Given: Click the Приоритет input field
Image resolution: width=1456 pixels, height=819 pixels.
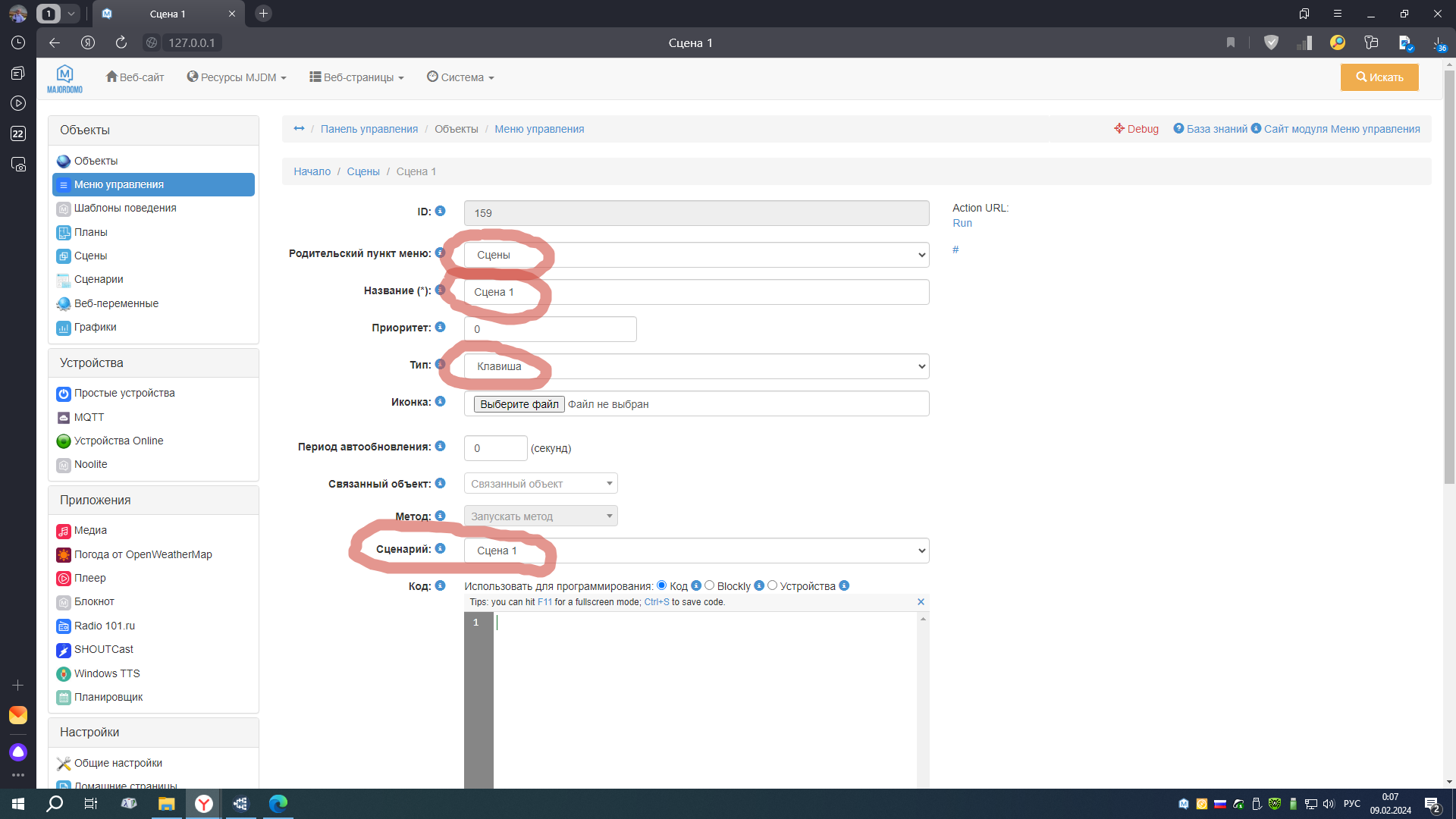Looking at the screenshot, I should [x=550, y=330].
